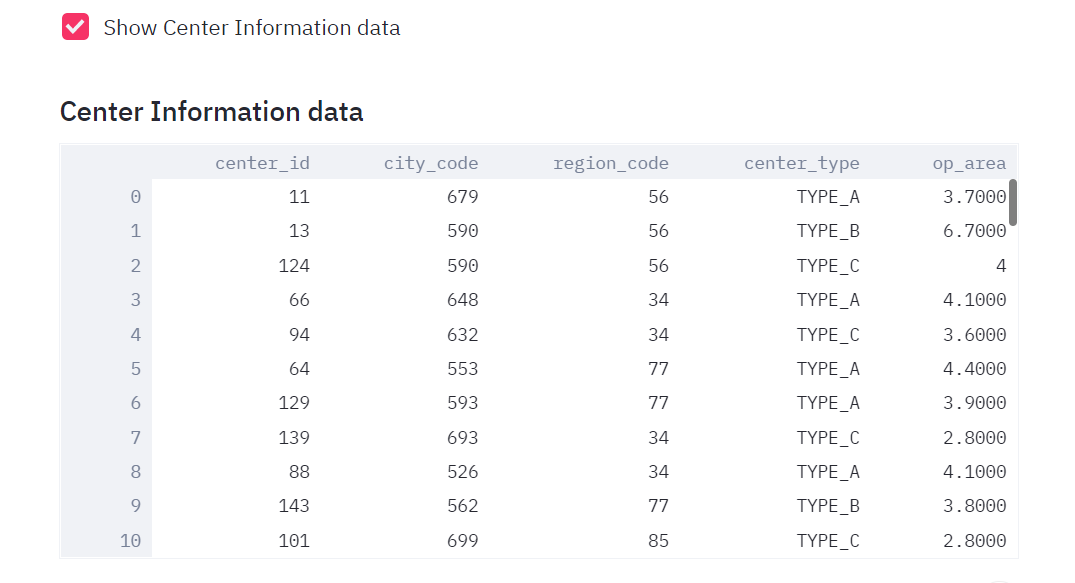Select the center_type column header

point(801,163)
